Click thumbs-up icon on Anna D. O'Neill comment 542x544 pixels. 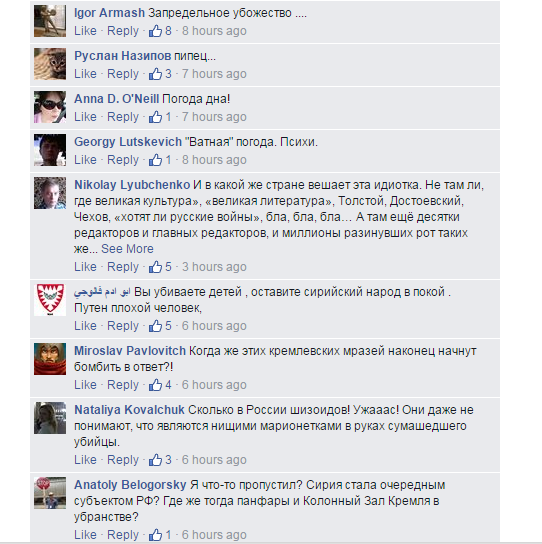coord(155,117)
